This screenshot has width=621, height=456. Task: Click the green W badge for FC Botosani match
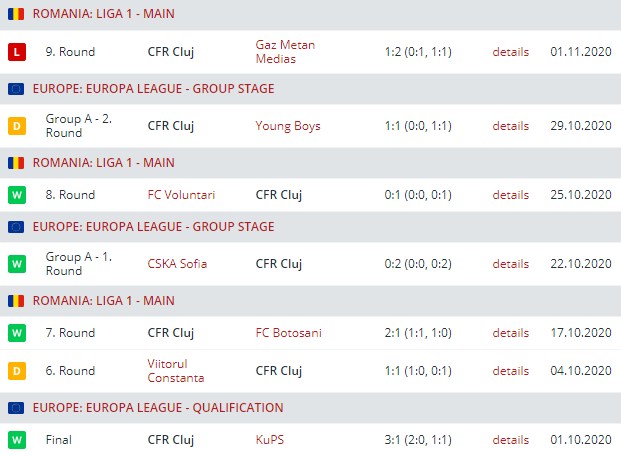(15, 333)
